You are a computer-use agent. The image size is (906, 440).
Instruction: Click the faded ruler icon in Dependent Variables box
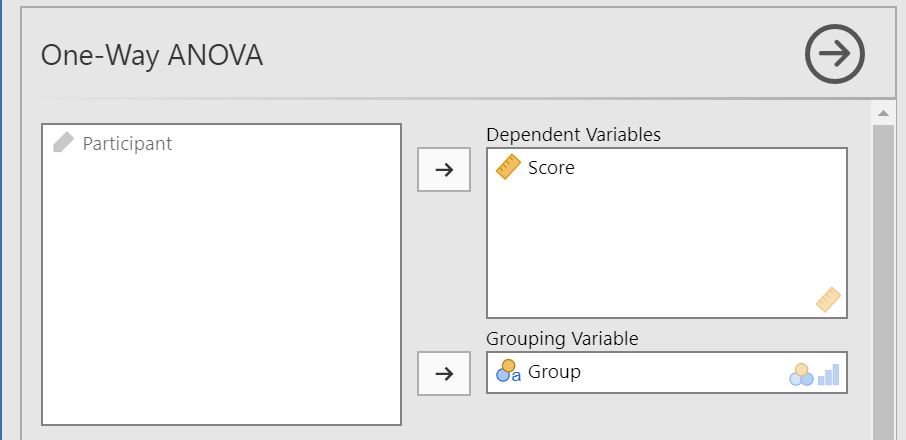tap(828, 299)
